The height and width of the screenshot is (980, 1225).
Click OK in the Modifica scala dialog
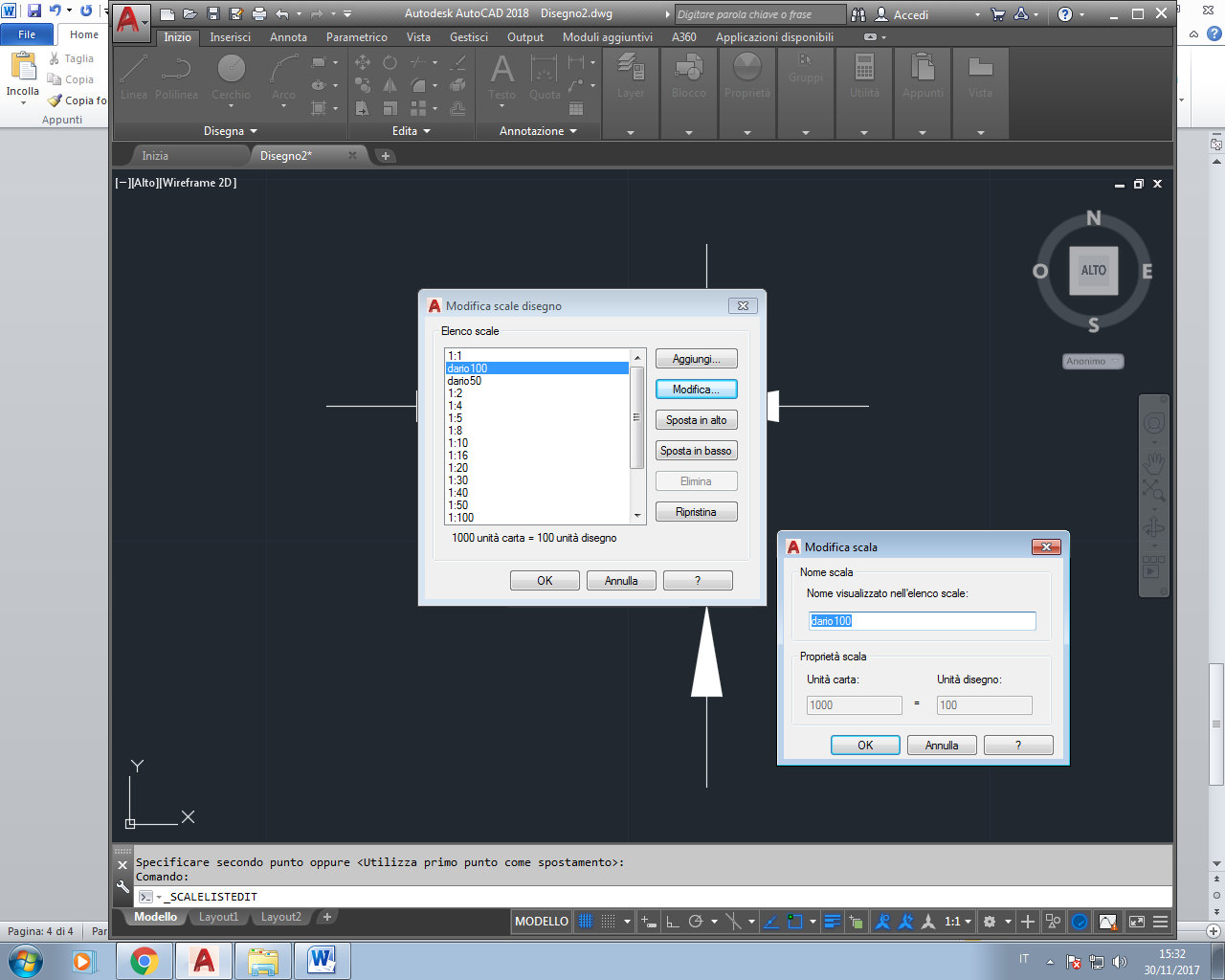pos(865,745)
